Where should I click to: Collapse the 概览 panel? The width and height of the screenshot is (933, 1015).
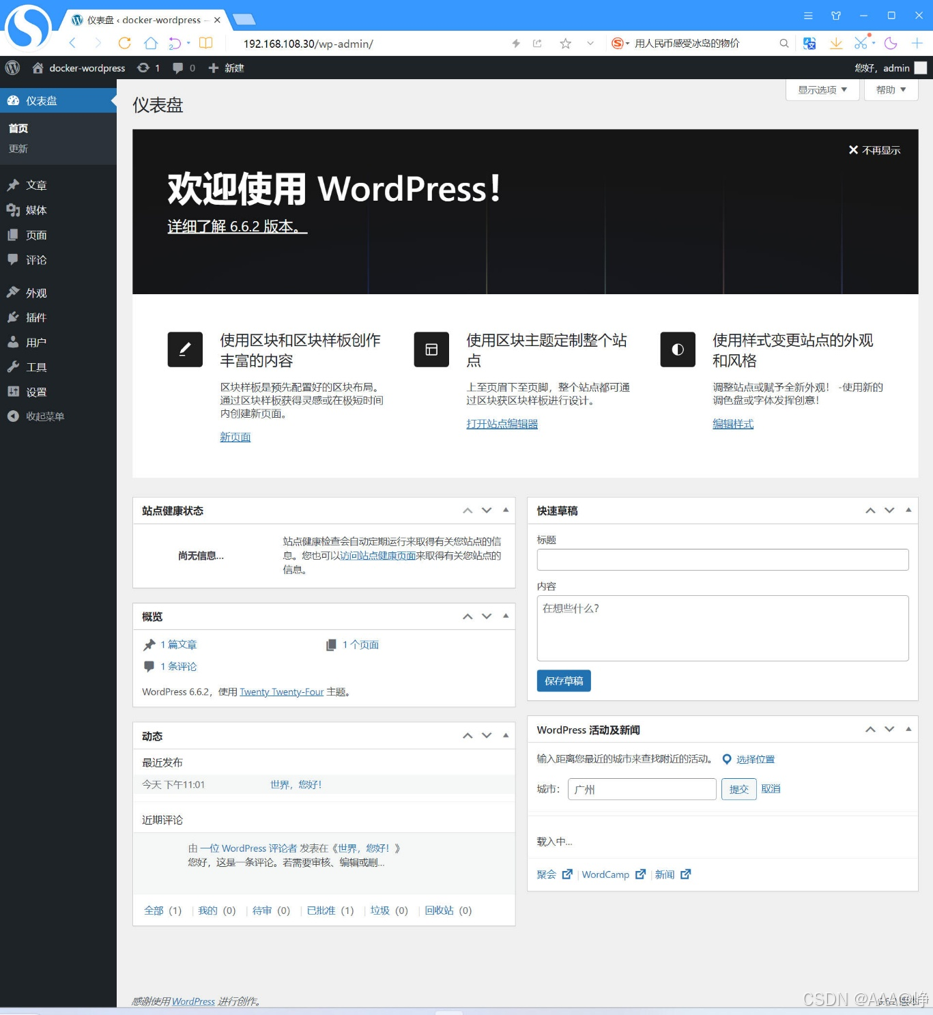(x=506, y=616)
